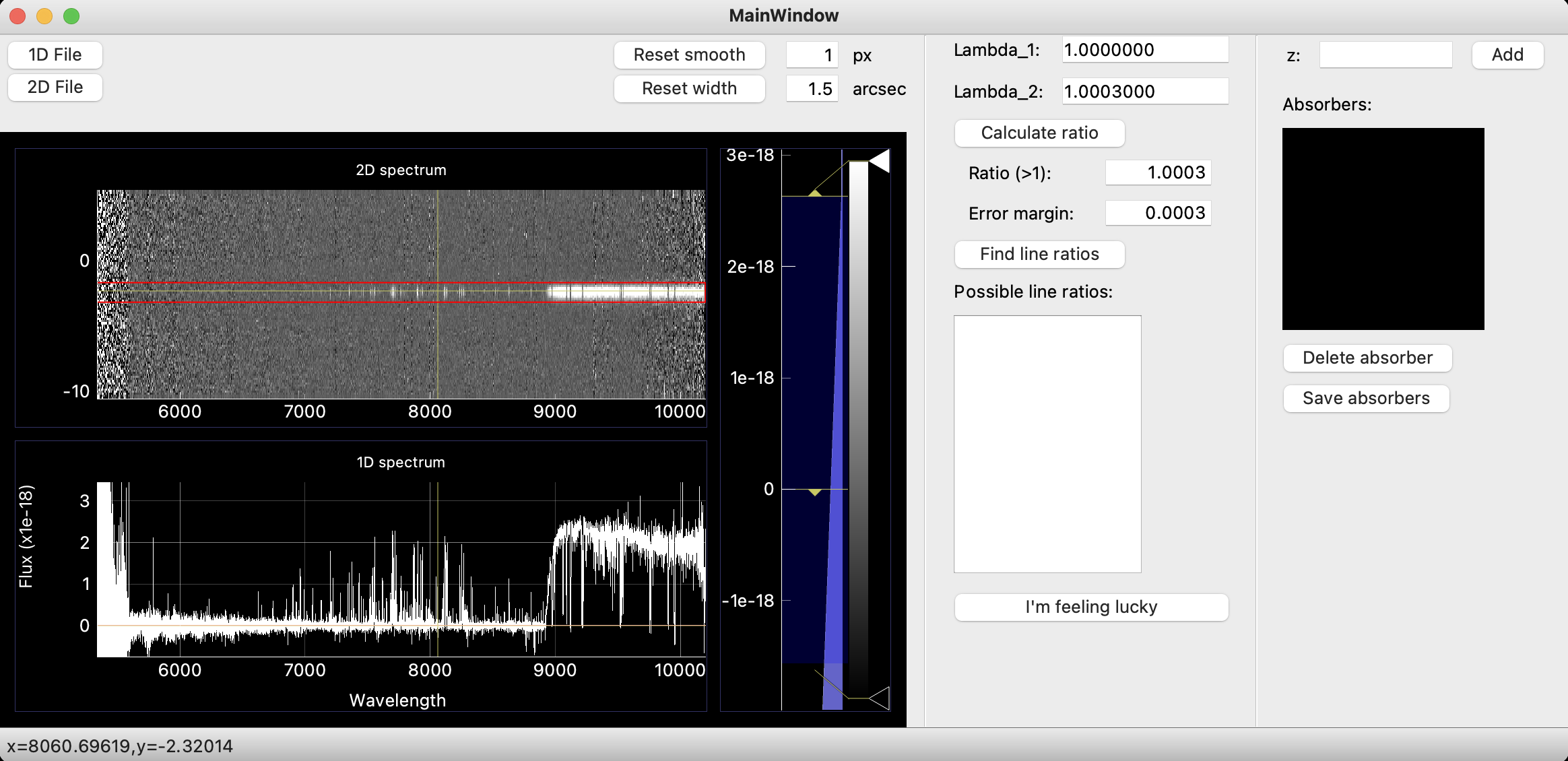Click the yellow minimize window button

[x=44, y=15]
